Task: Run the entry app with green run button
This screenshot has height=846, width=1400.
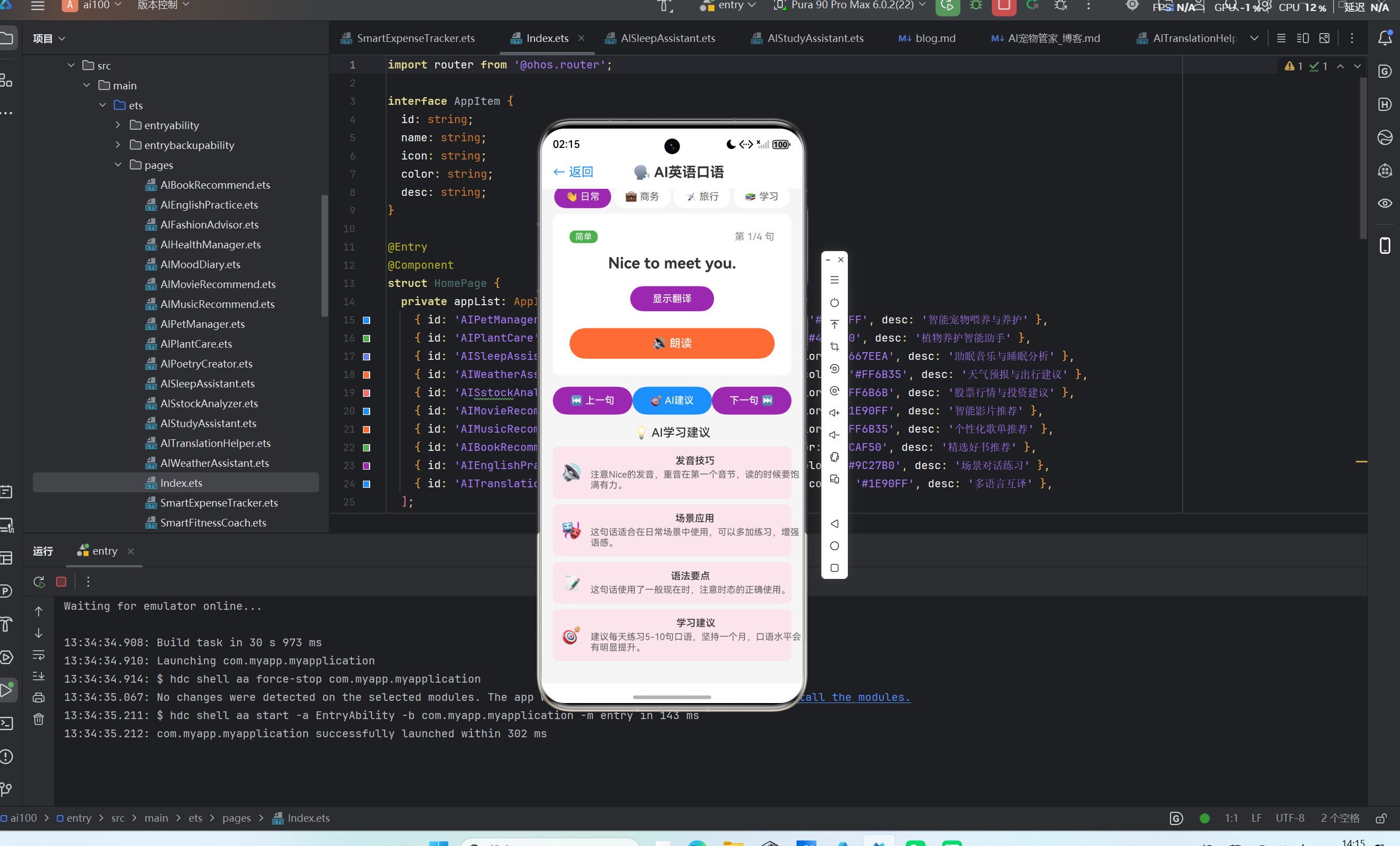Action: [x=947, y=6]
